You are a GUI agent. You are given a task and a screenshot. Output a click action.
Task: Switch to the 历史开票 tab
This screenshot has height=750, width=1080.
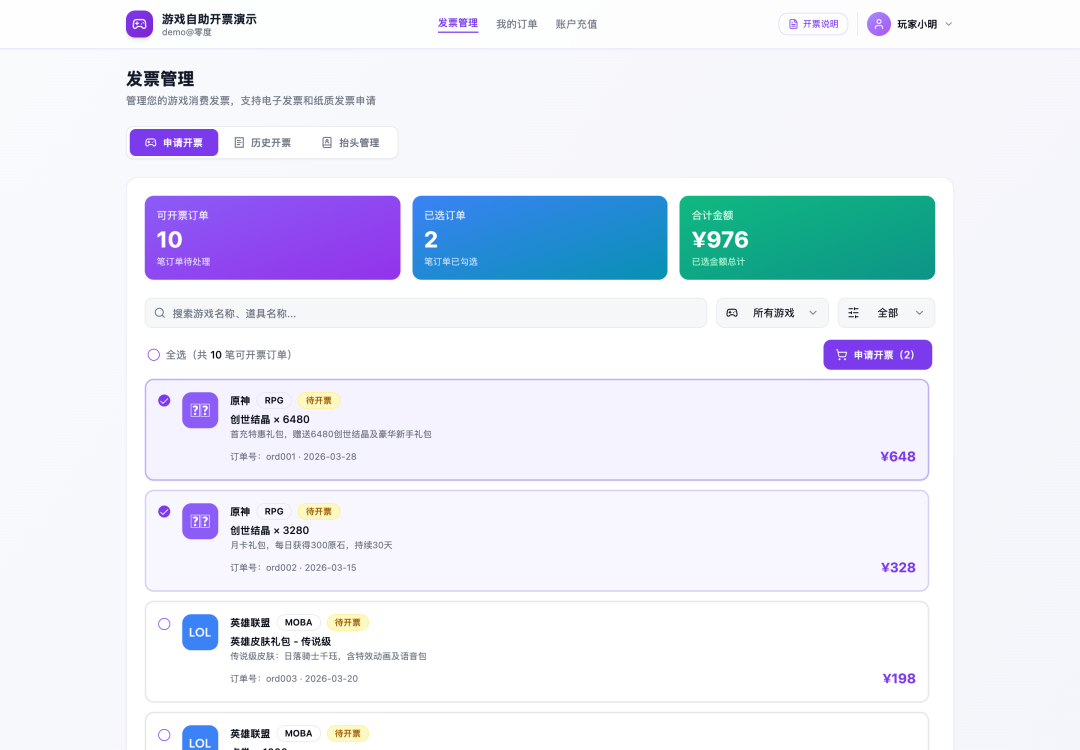pos(262,143)
